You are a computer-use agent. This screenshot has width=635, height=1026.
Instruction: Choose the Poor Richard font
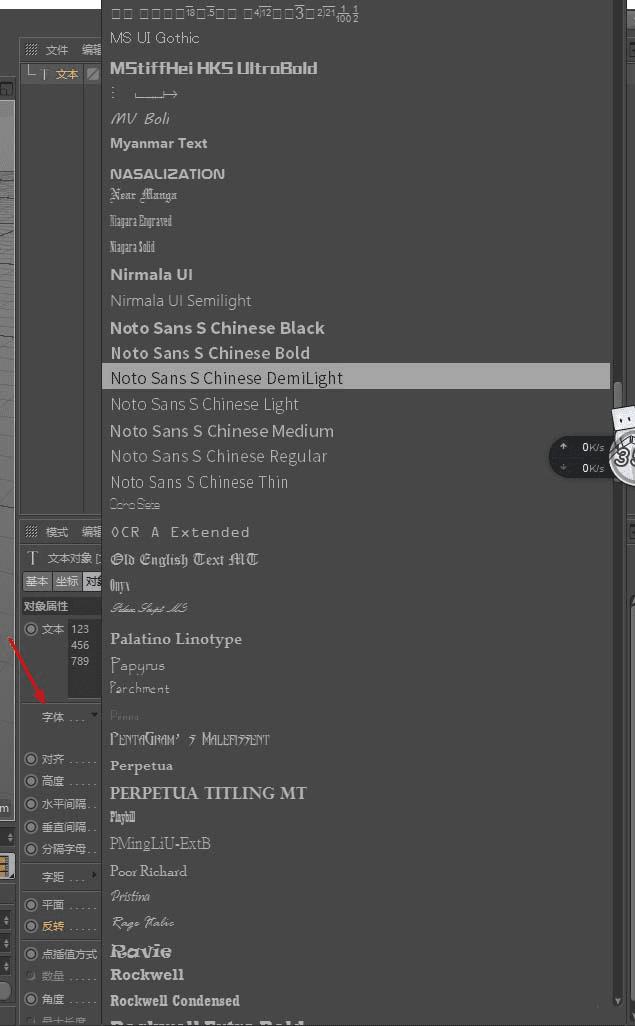[x=149, y=871]
